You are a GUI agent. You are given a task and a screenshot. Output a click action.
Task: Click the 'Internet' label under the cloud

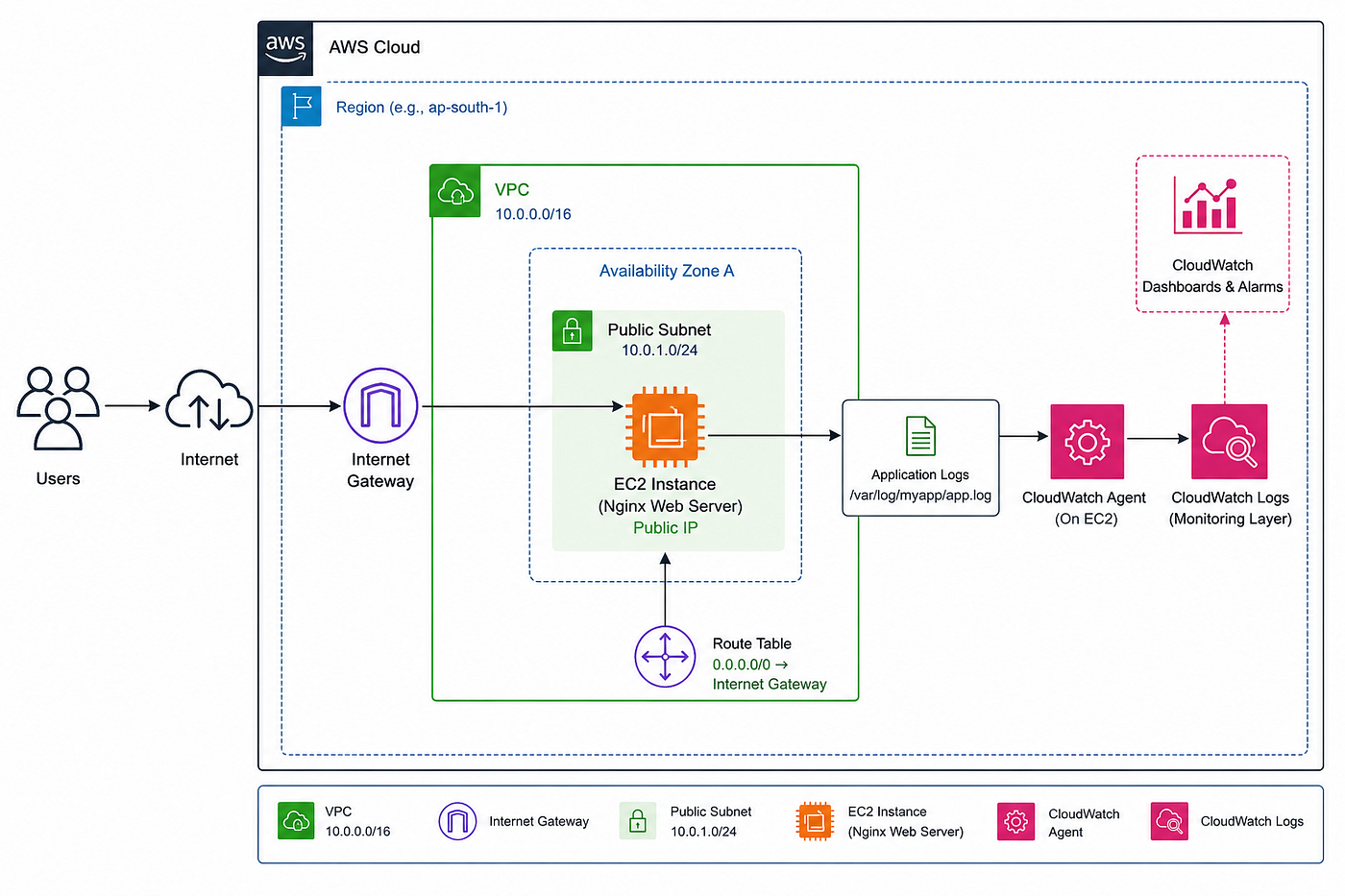pos(209,459)
